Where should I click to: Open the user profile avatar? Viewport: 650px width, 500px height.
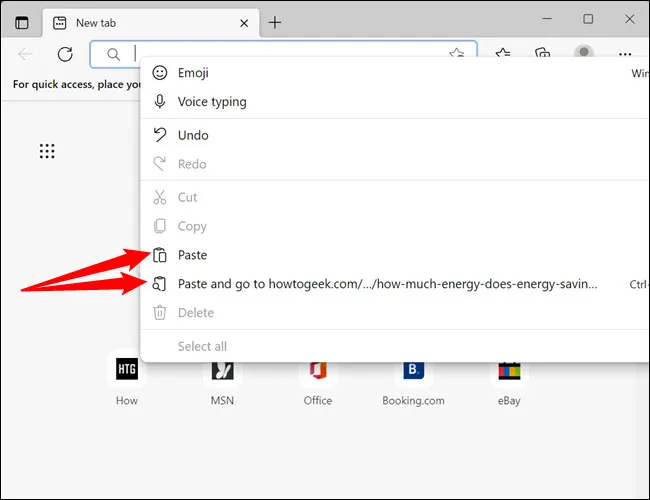(x=584, y=55)
